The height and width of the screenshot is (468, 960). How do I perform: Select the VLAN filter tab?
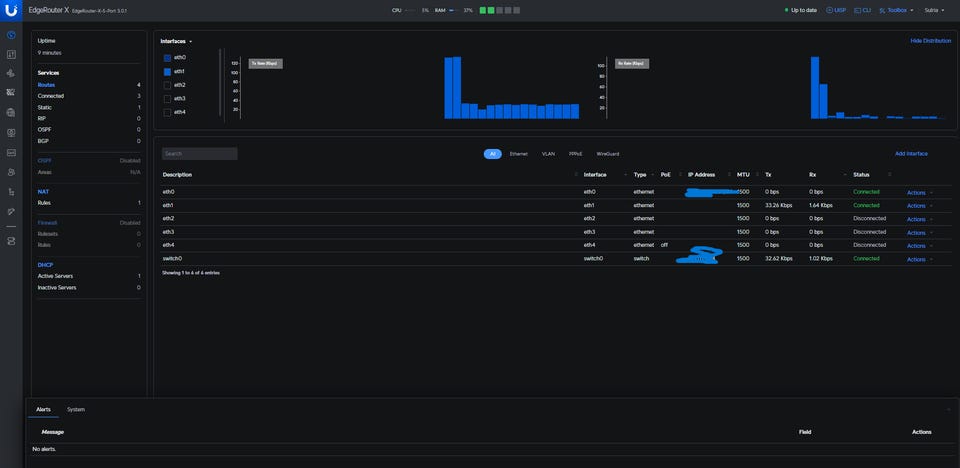[548, 154]
